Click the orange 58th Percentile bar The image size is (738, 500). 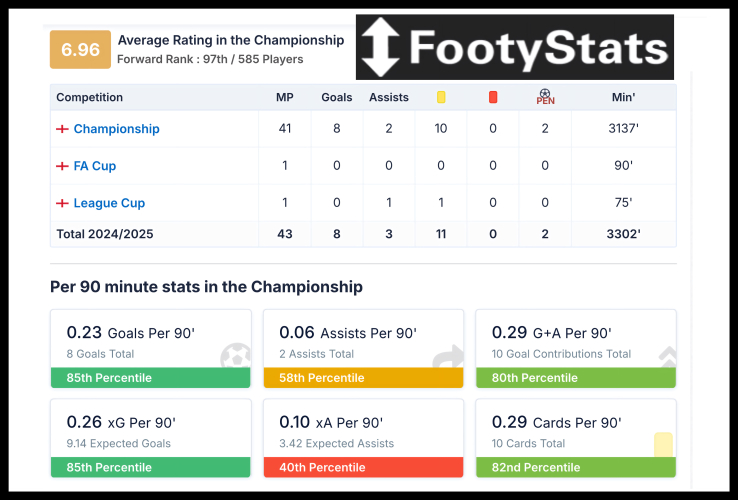pos(363,378)
